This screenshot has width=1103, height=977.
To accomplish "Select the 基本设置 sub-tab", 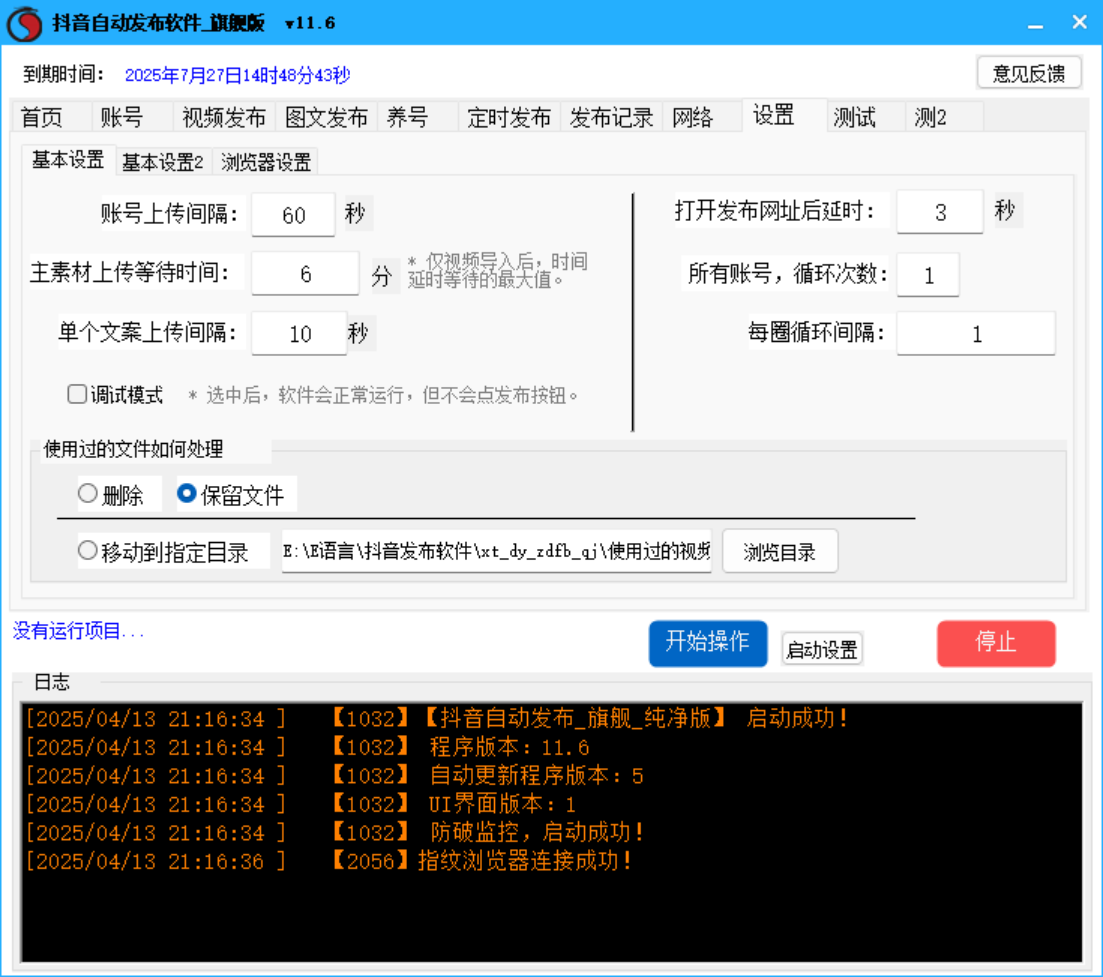I will click(68, 160).
